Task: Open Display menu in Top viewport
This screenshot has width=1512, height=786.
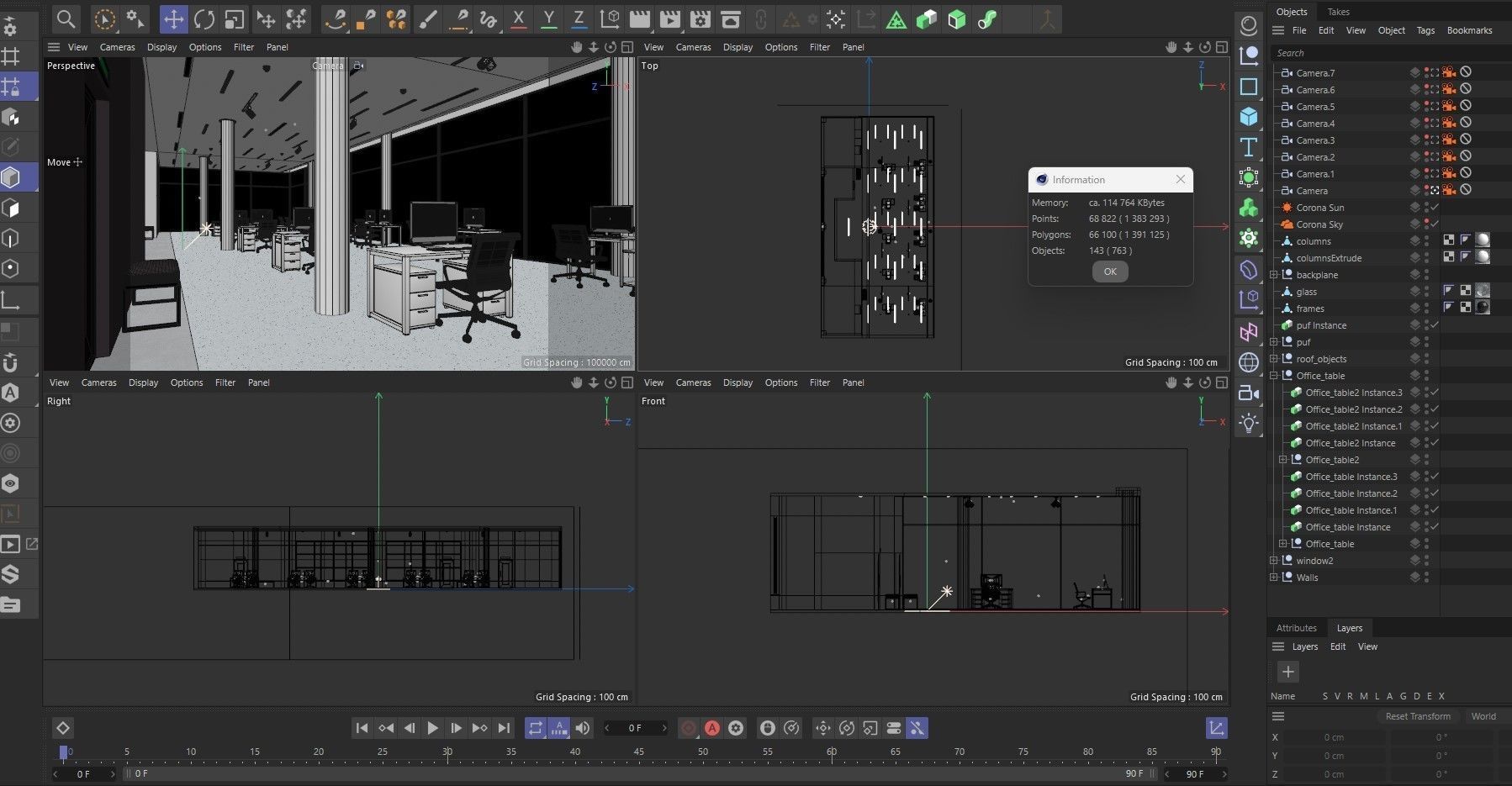Action: click(x=737, y=47)
